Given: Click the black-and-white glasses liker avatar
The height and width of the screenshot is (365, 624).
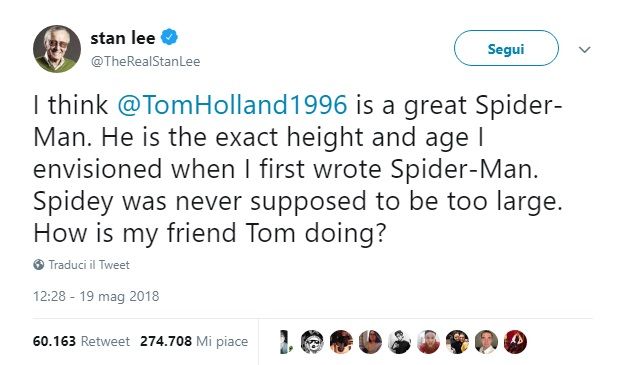Looking at the screenshot, I should tap(312, 342).
